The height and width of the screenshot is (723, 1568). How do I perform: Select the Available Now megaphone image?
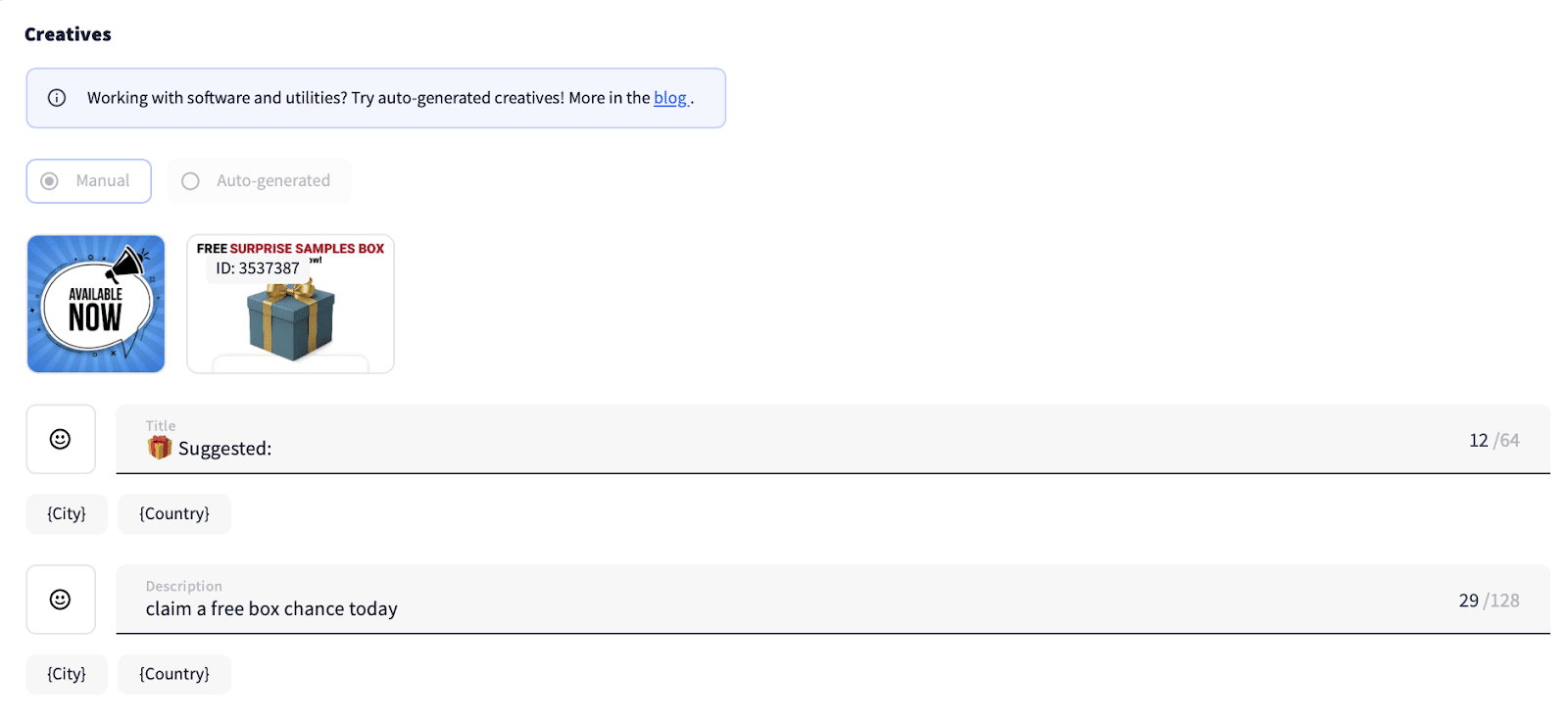[x=96, y=304]
